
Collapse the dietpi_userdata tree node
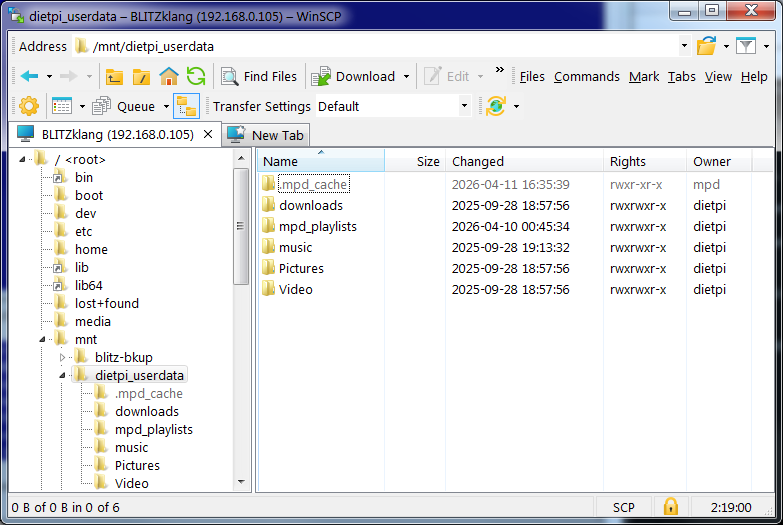click(x=62, y=376)
